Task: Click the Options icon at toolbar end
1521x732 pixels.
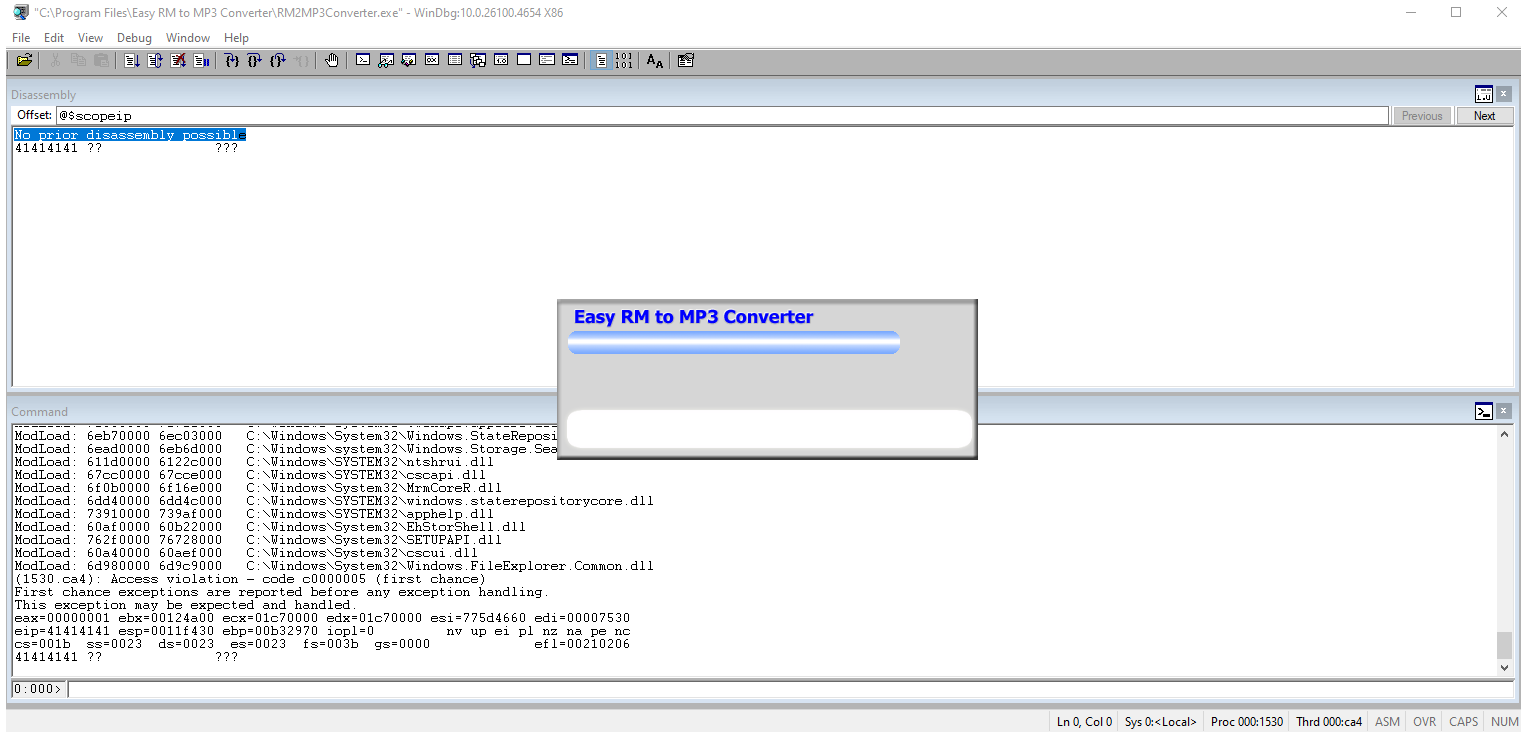Action: coord(685,61)
